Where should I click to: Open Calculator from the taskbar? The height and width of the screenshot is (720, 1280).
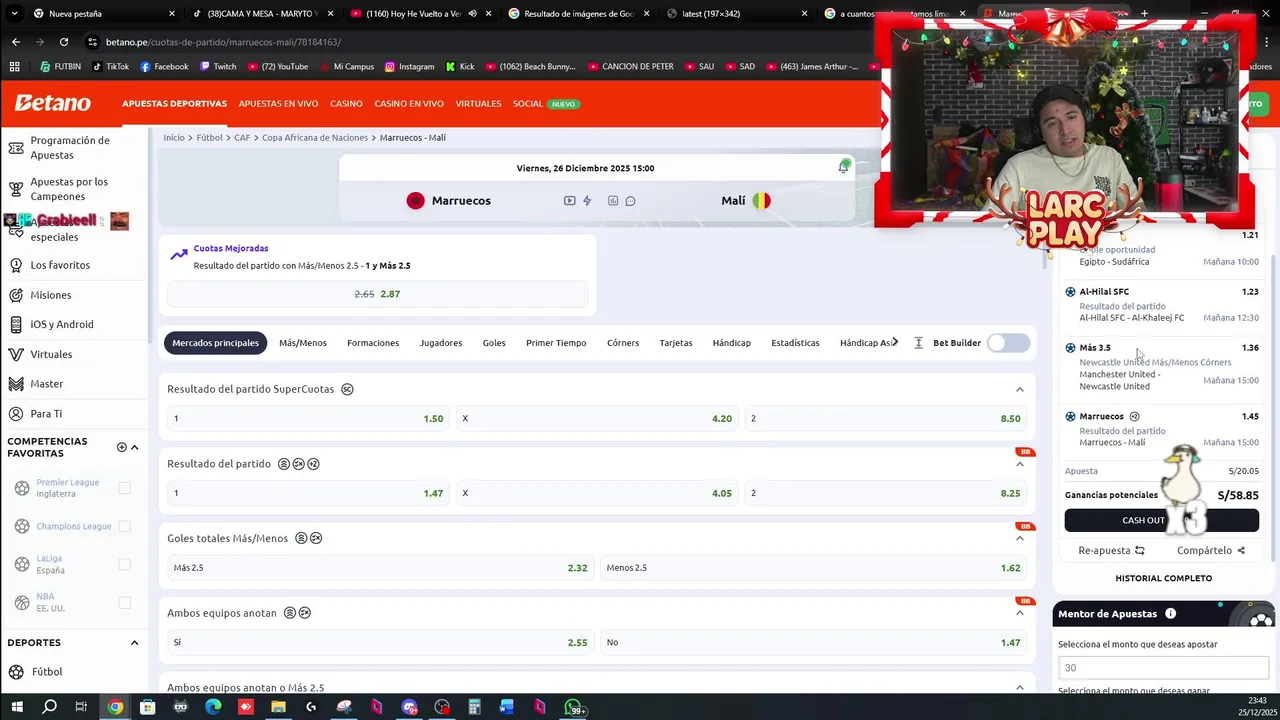coord(474,708)
